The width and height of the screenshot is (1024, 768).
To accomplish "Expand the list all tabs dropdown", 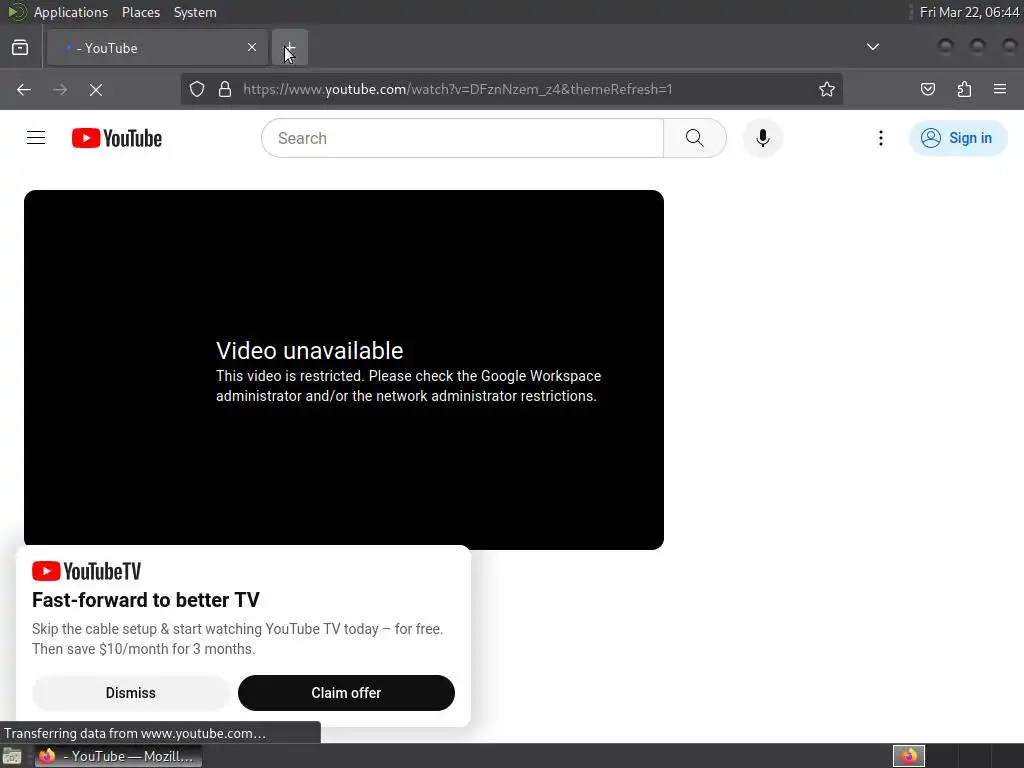I will pos(872,47).
